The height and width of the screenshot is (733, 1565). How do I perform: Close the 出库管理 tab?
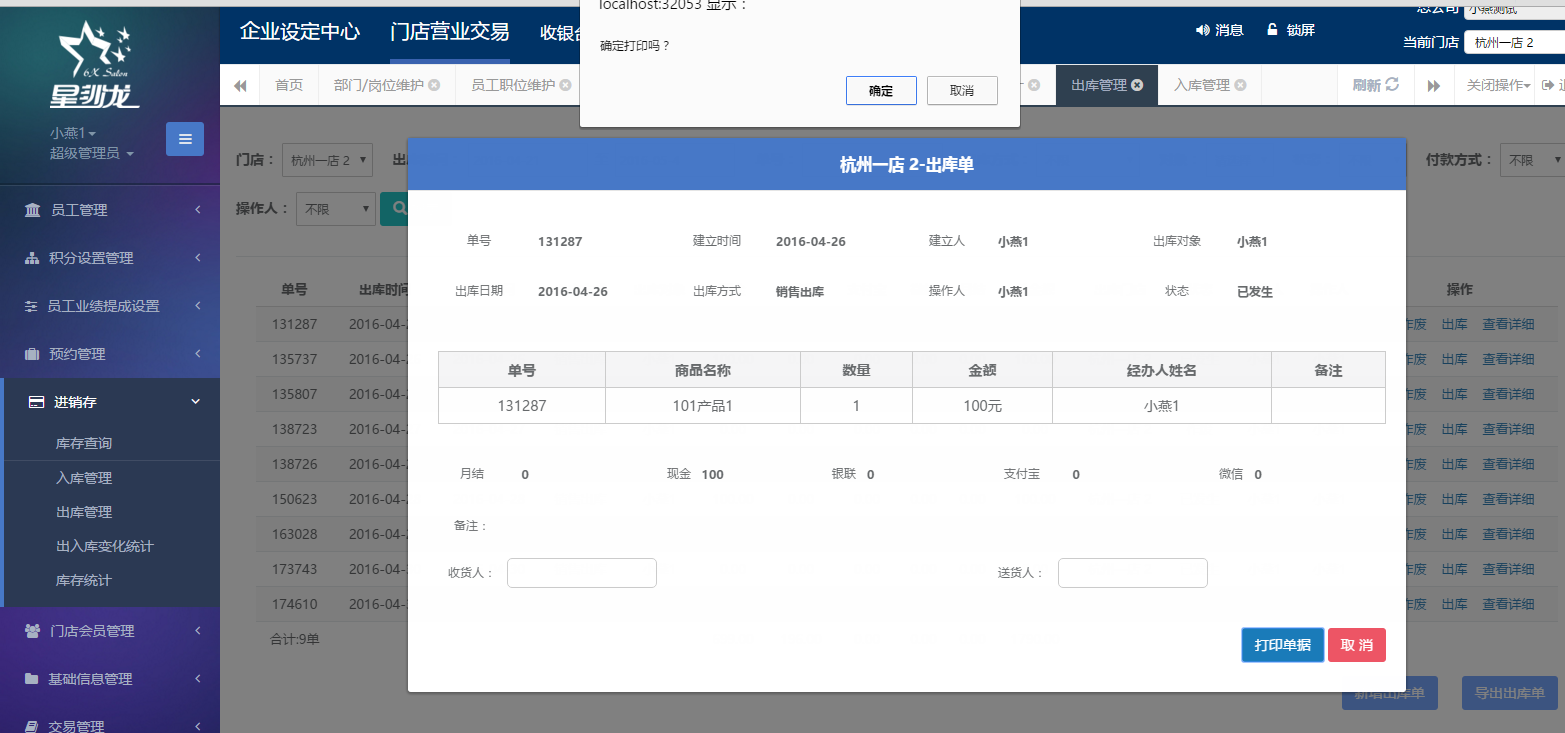(1137, 85)
